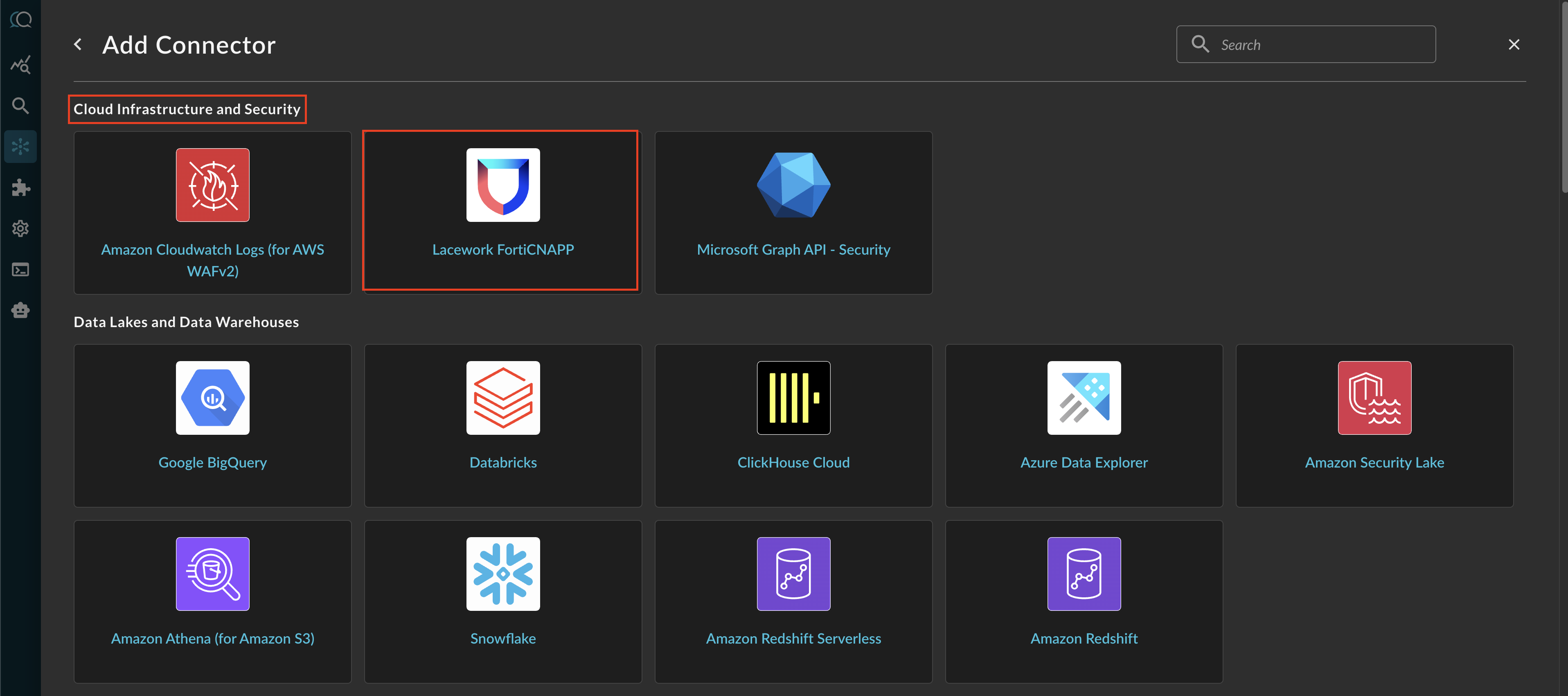Click the Lacework FortiCNAPP shield icon
The height and width of the screenshot is (696, 1568).
tap(503, 185)
